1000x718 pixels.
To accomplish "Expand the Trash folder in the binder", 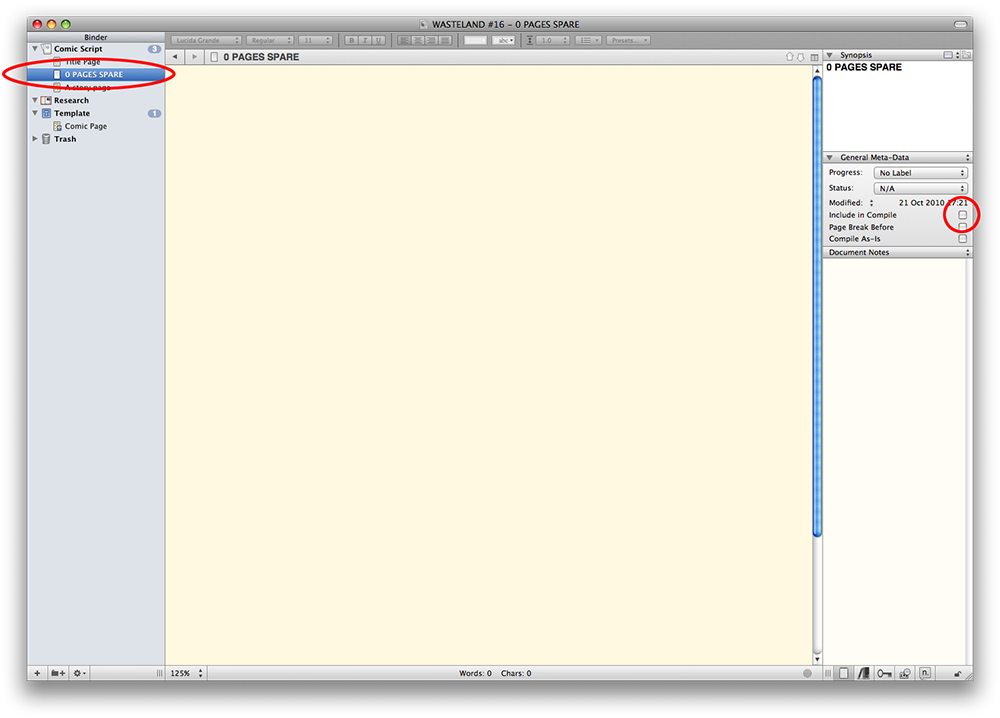I will click(x=35, y=139).
